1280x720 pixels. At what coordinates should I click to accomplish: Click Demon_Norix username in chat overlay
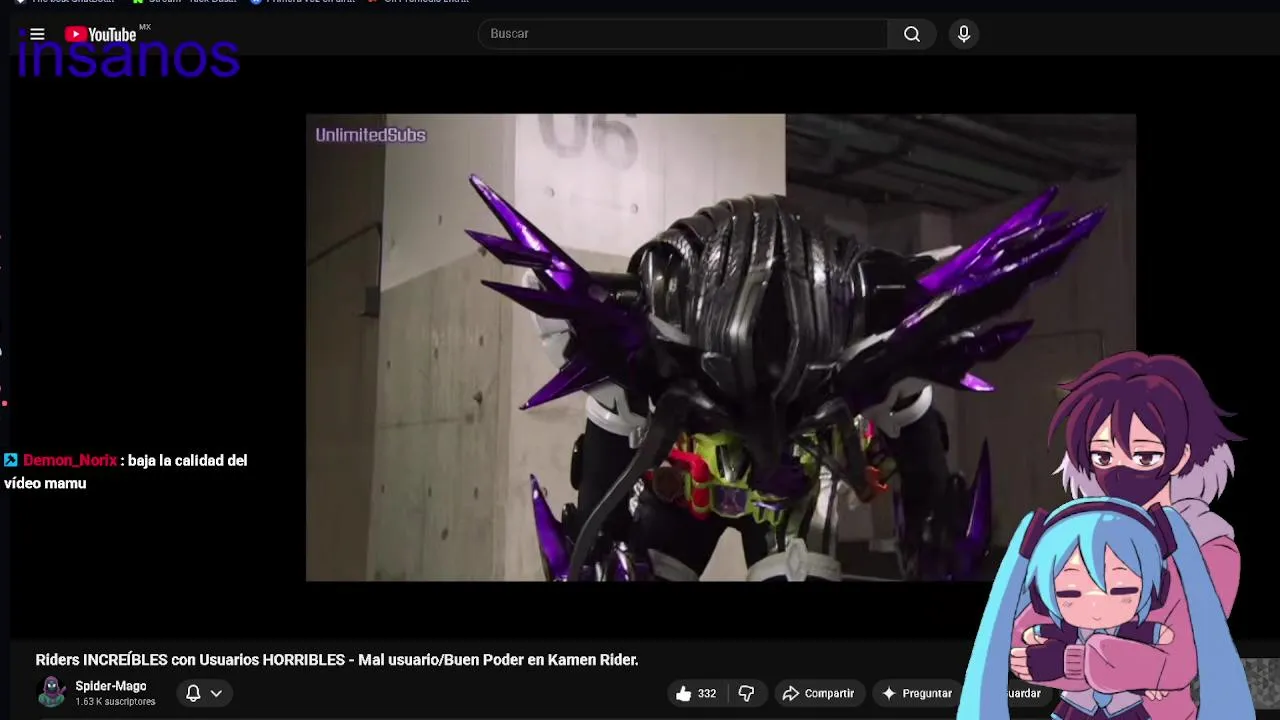pyautogui.click(x=70, y=460)
